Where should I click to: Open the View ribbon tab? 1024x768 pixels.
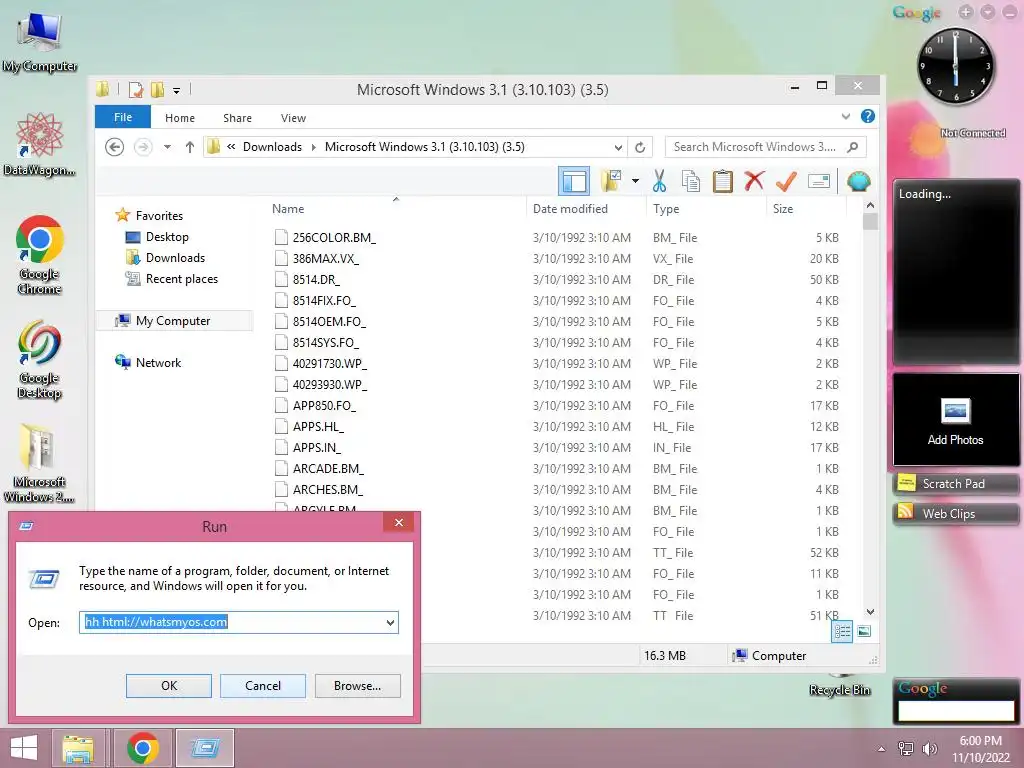click(x=293, y=118)
